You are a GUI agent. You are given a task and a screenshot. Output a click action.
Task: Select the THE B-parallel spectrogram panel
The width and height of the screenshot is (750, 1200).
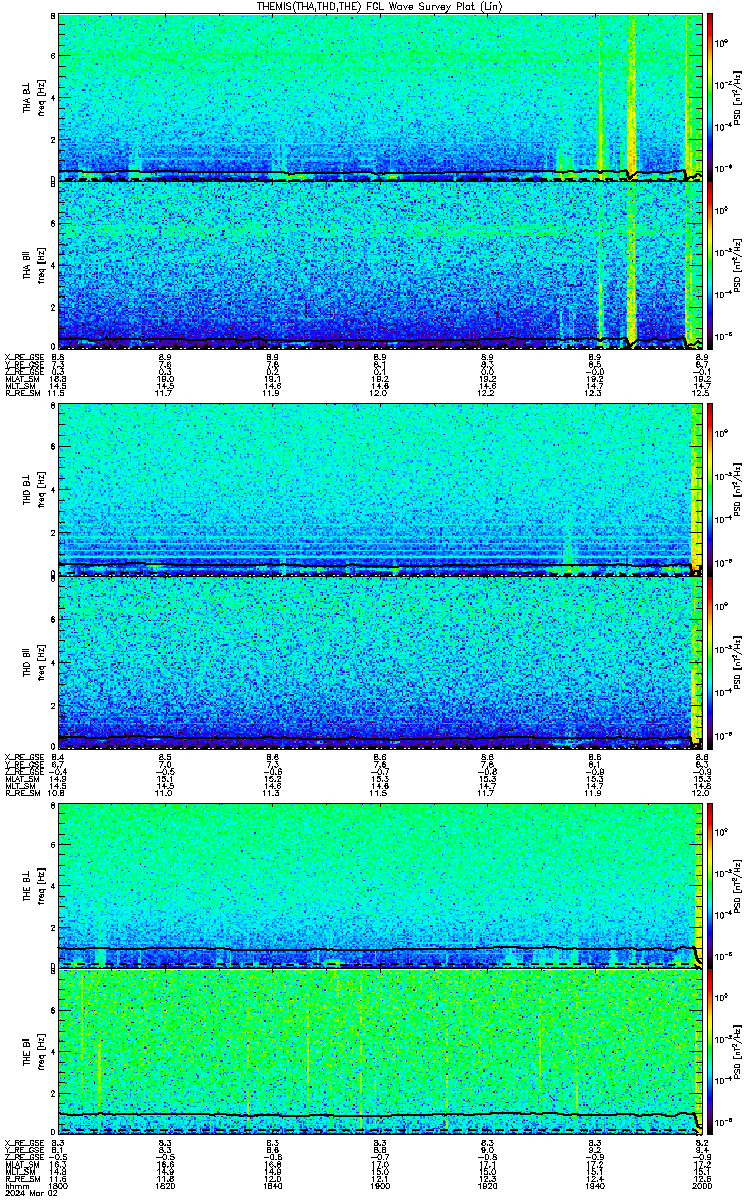(x=380, y=1053)
